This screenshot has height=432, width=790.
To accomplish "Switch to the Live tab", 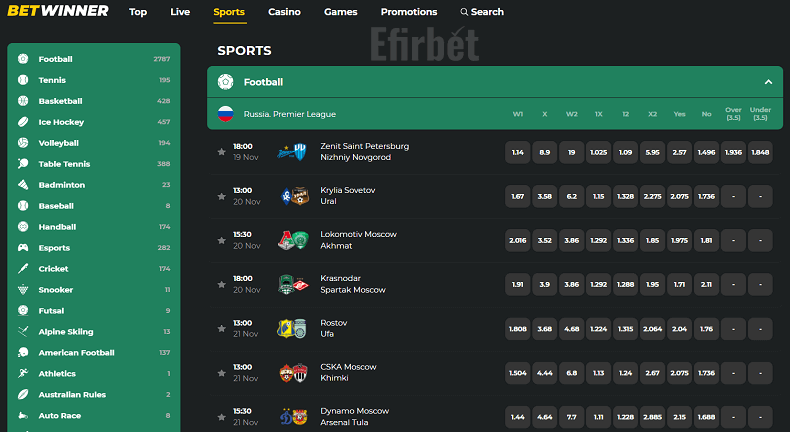I will 180,12.
